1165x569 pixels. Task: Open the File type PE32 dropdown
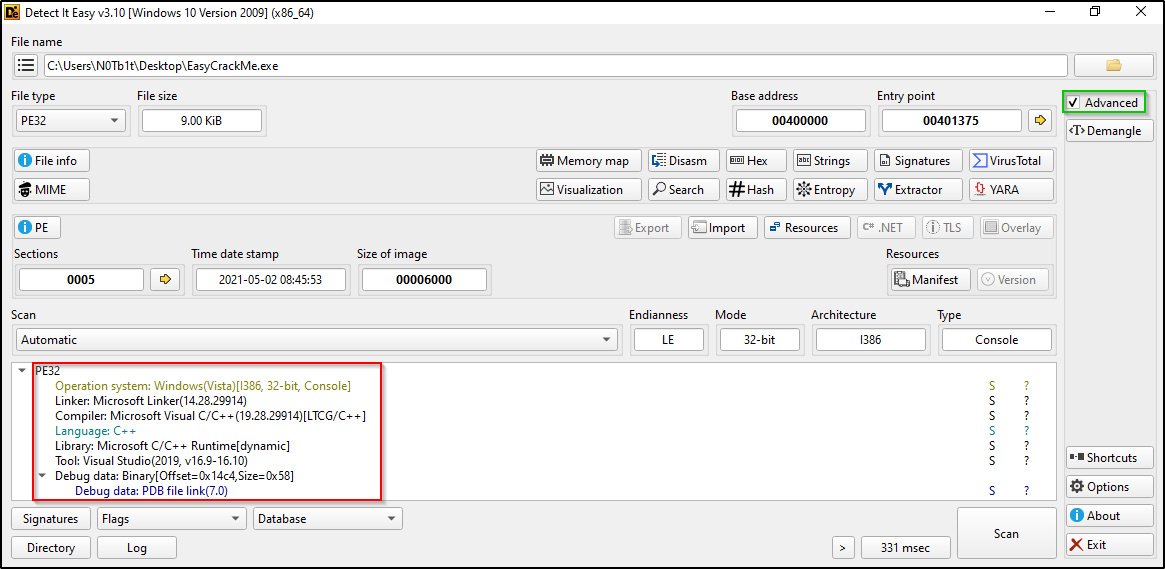click(x=70, y=121)
